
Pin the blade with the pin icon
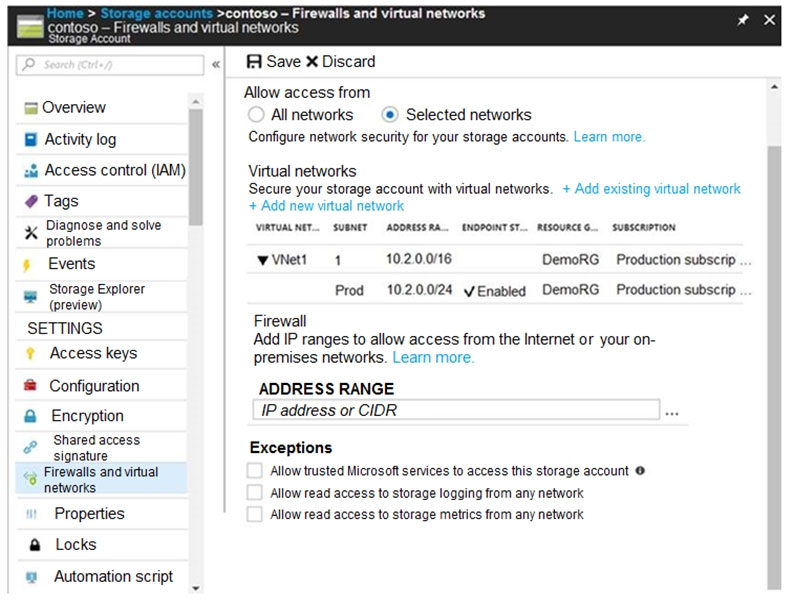742,20
